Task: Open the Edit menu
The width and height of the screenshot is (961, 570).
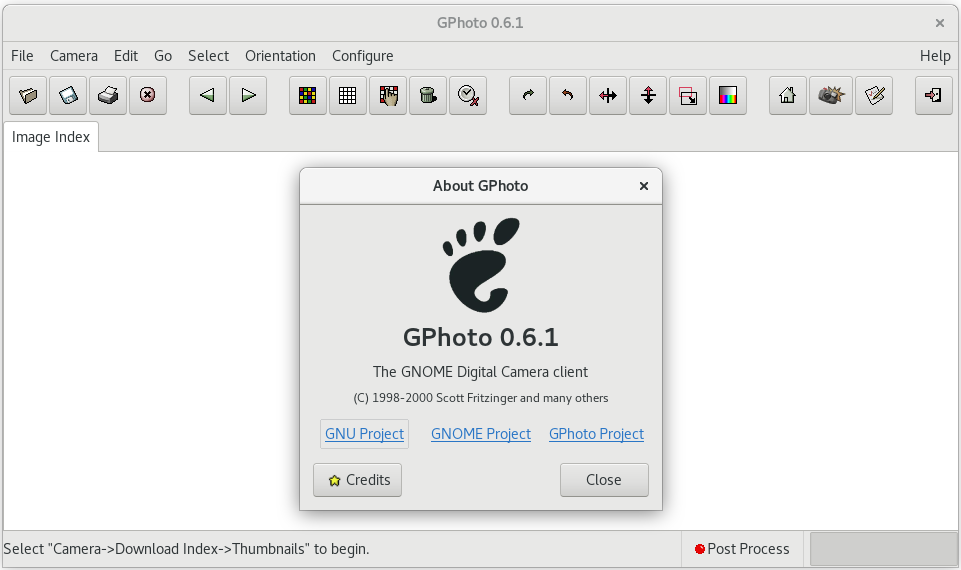Action: (126, 56)
